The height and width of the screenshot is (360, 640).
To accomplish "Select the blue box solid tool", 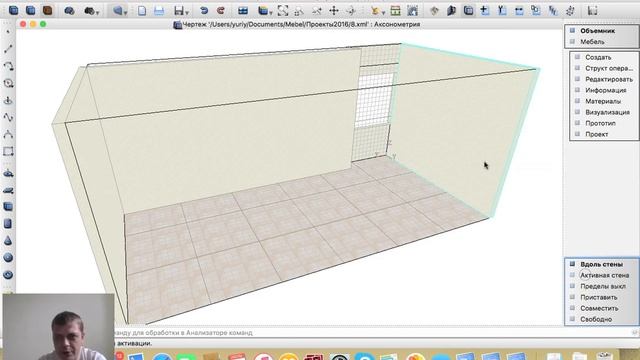I will (8, 207).
